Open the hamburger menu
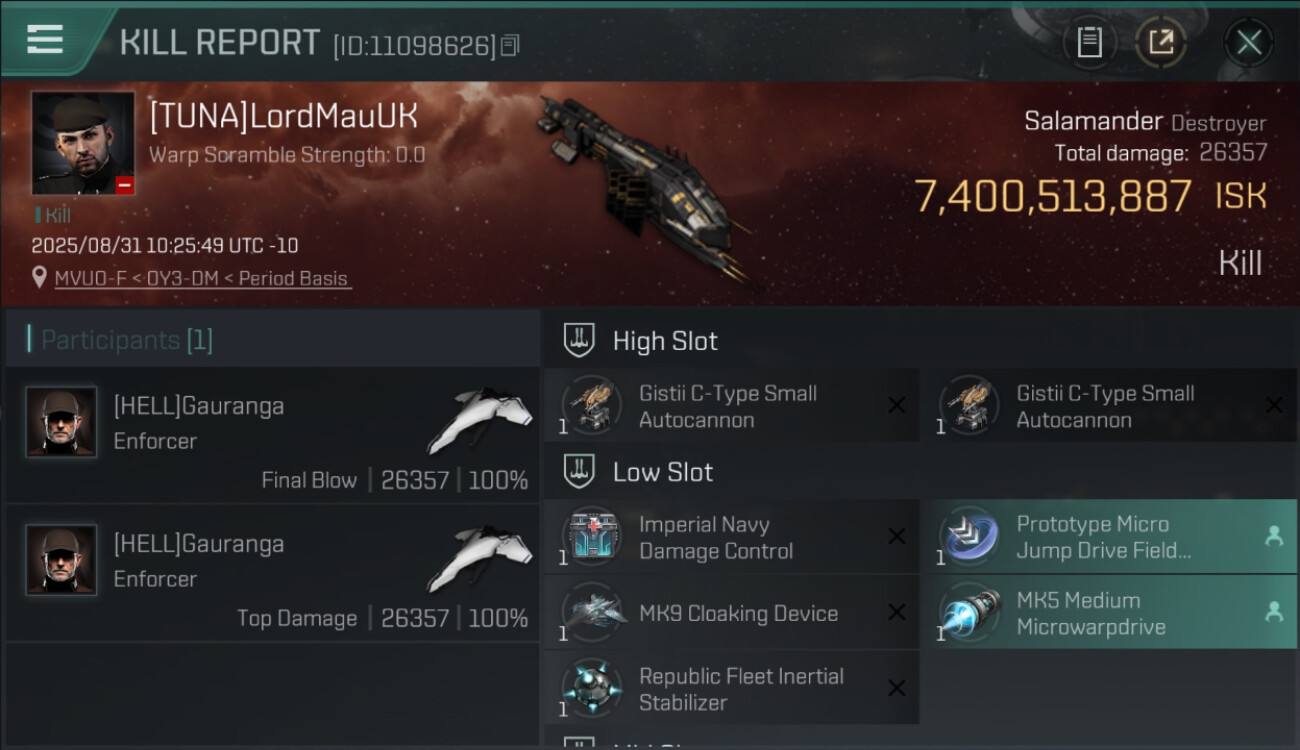 [45, 40]
